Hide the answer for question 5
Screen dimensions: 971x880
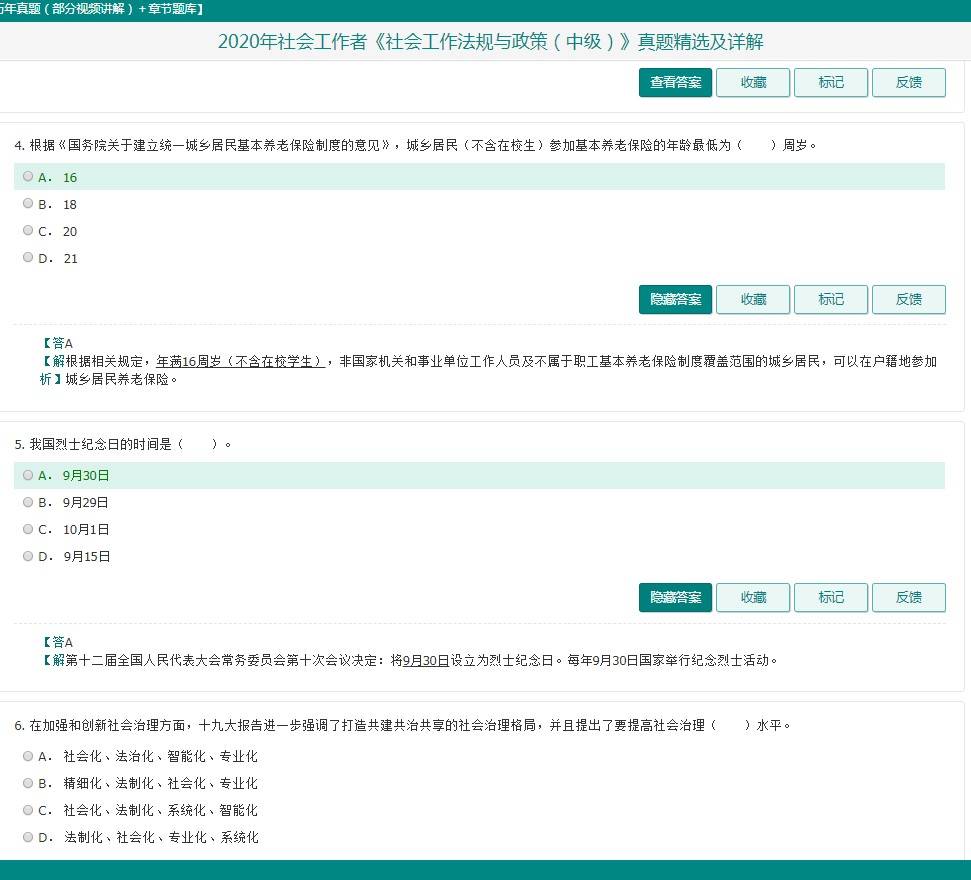pos(675,597)
